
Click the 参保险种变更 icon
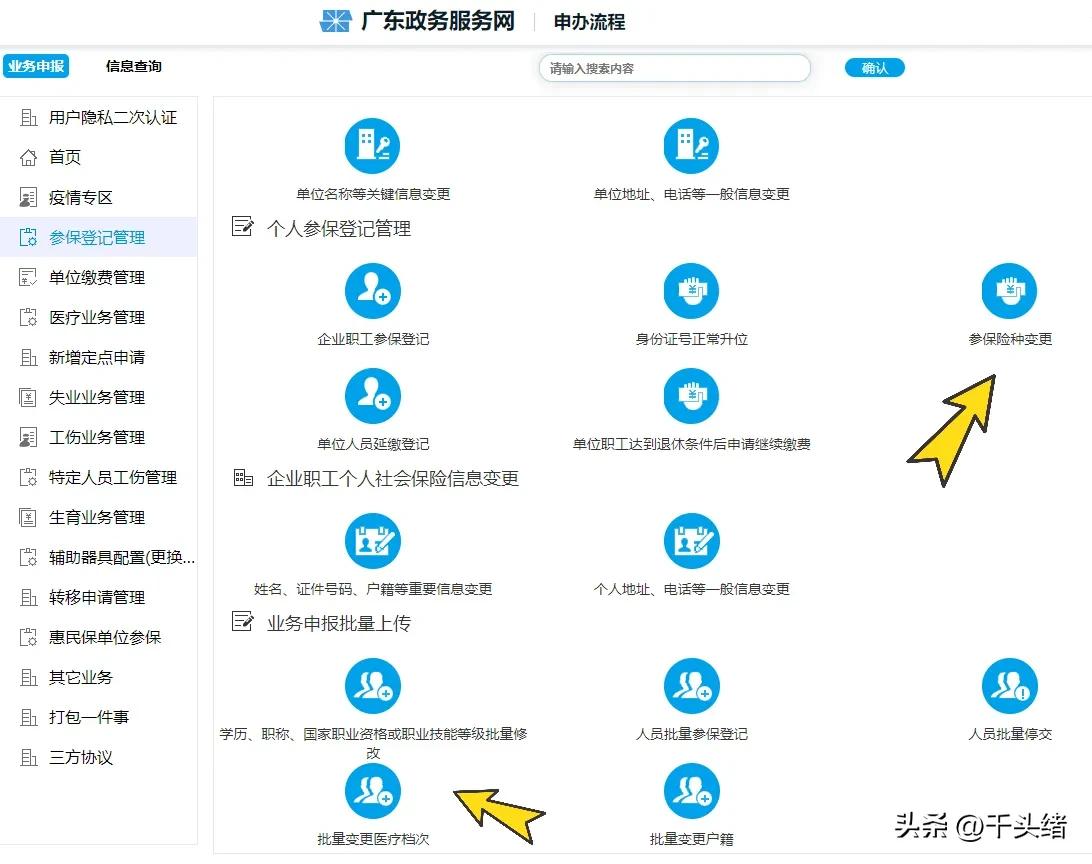1009,291
